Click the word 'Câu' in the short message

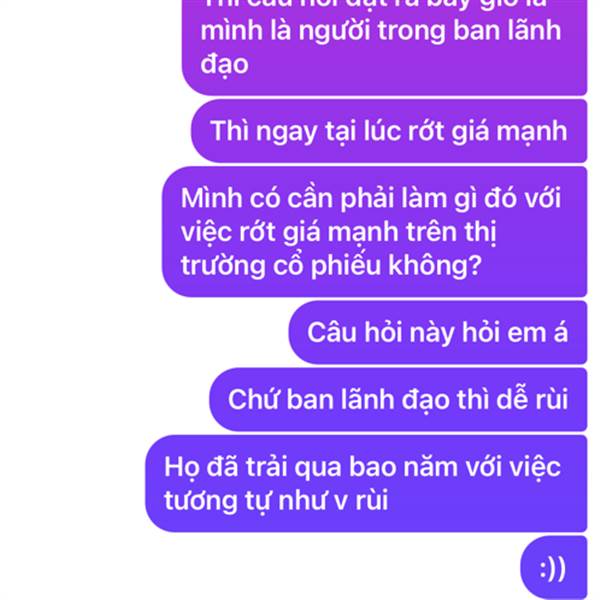332,332
